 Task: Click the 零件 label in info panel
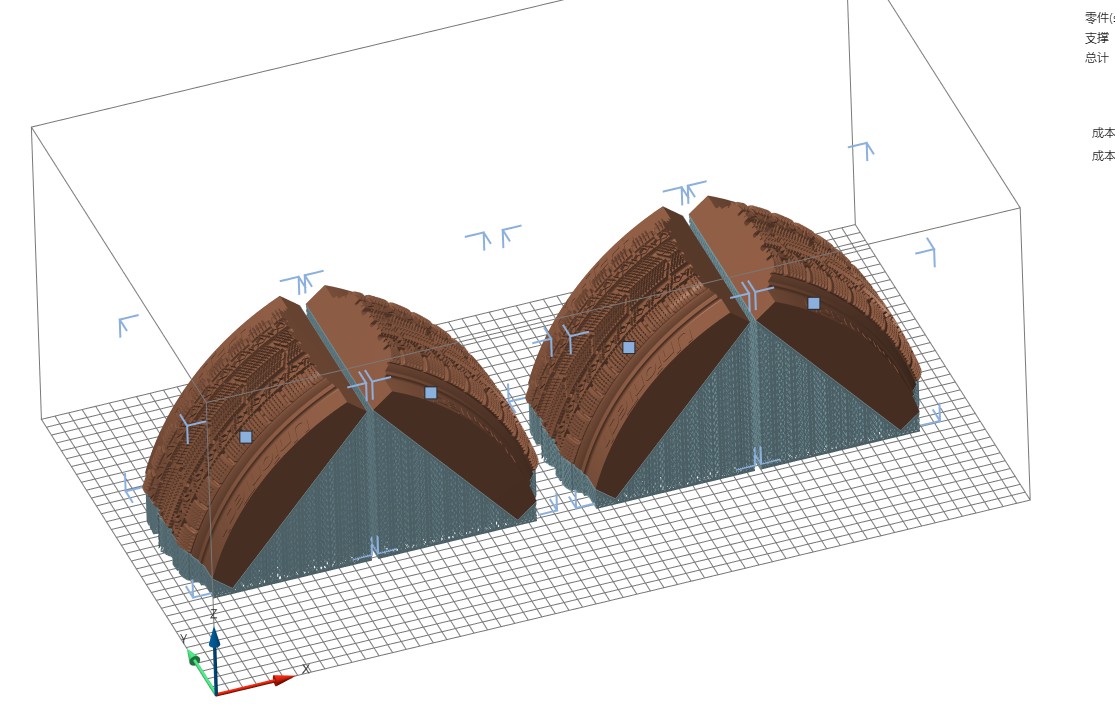1099,18
